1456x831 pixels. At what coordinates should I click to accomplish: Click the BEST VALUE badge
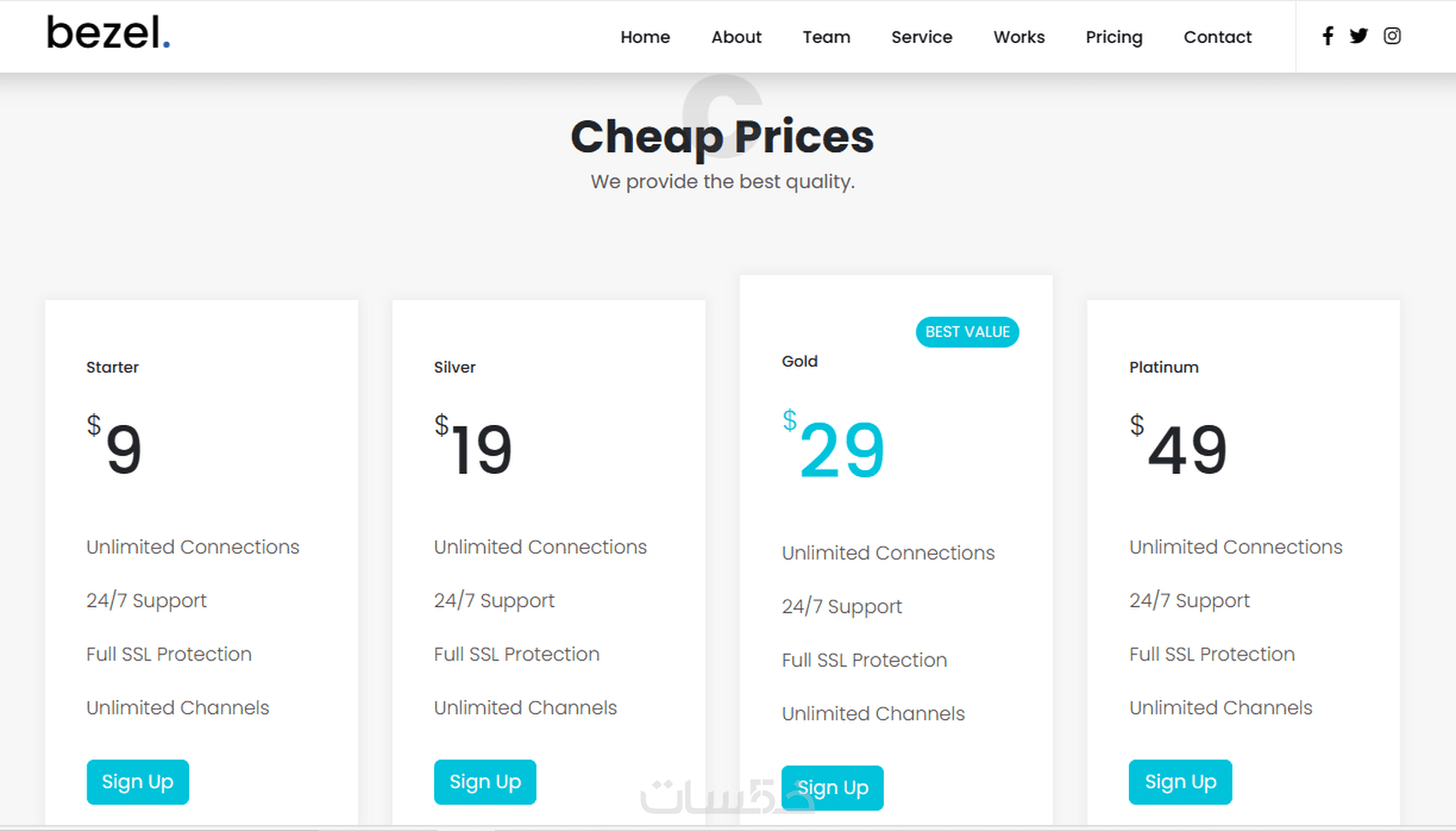[x=967, y=332]
